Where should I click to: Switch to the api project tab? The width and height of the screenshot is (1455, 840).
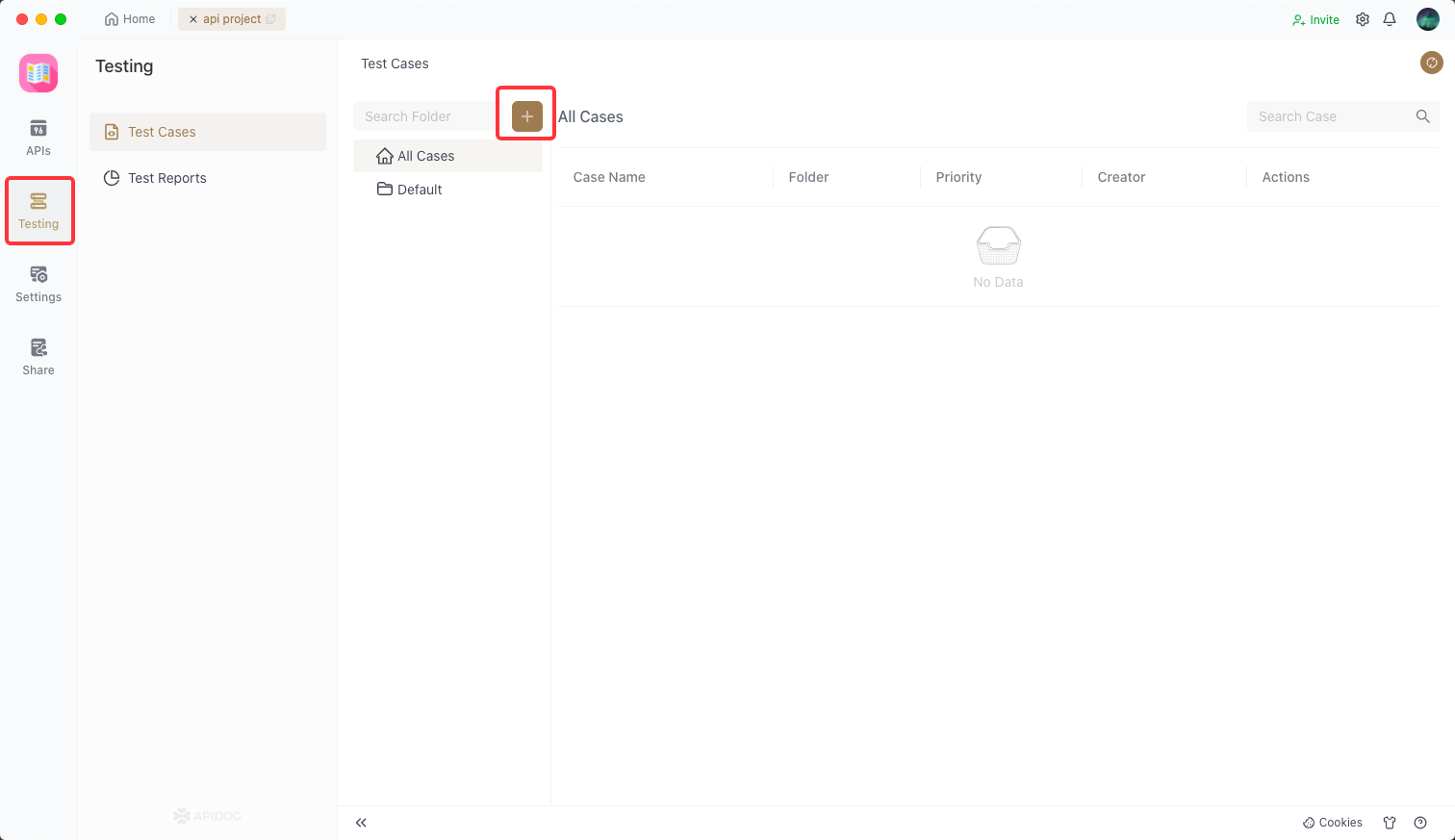pos(232,19)
